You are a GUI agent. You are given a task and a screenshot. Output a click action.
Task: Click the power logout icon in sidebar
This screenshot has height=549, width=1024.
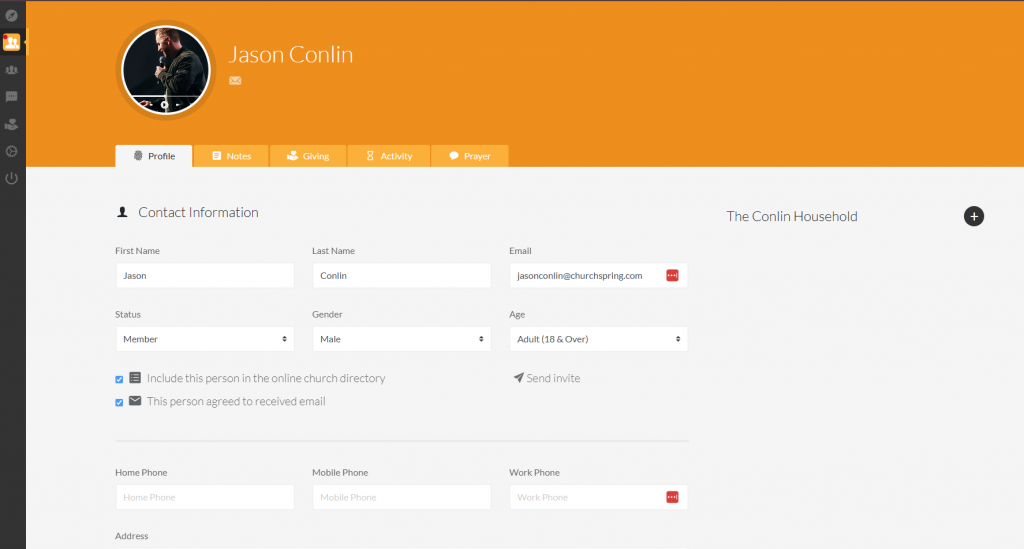tap(11, 178)
